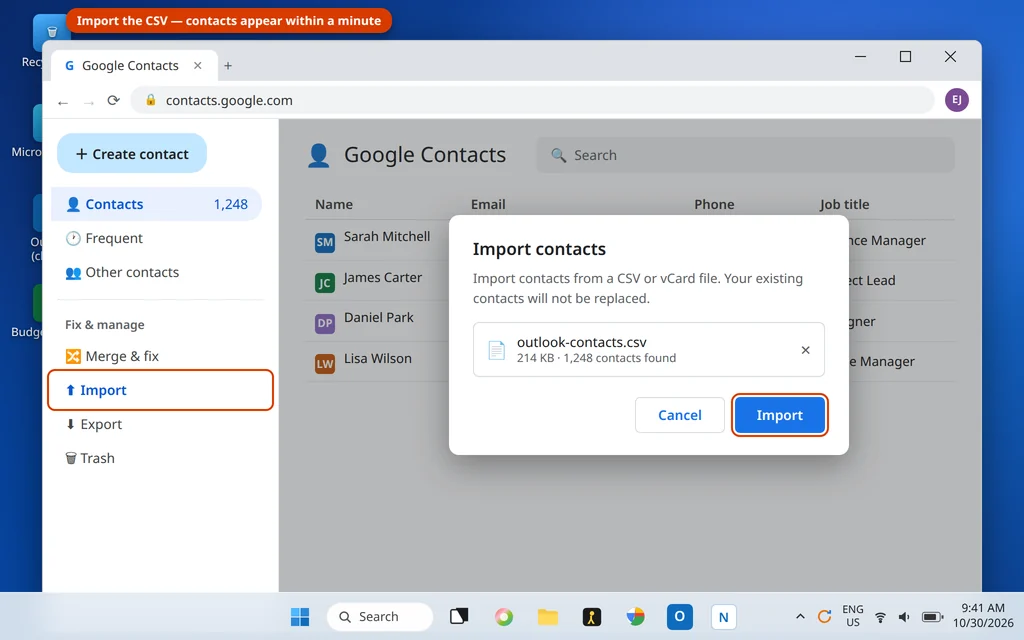Click the Contacts person icon in the sidebar
The height and width of the screenshot is (640, 1024).
point(73,204)
